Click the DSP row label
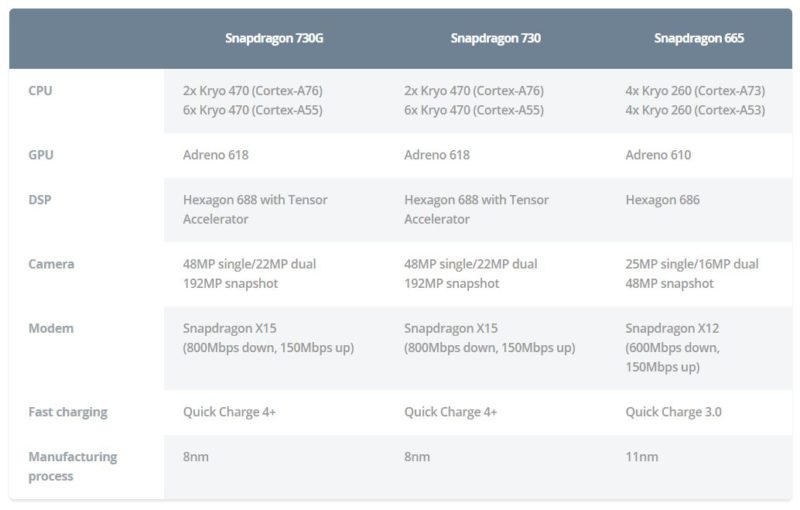 [40, 200]
